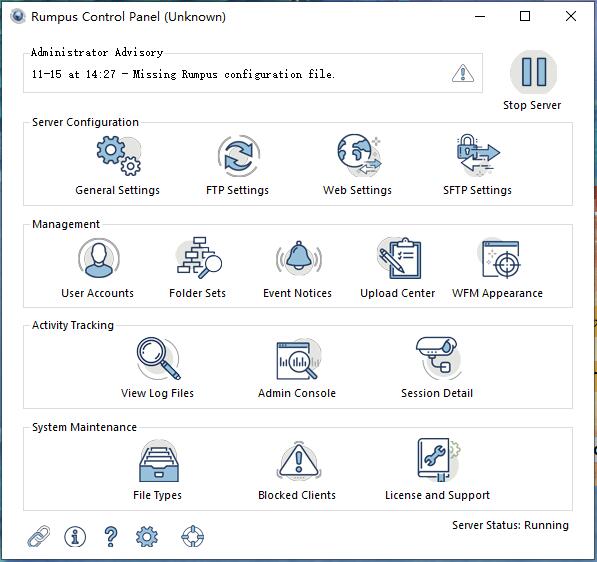Open WFM Appearance target icon
This screenshot has width=597, height=562.
click(499, 259)
